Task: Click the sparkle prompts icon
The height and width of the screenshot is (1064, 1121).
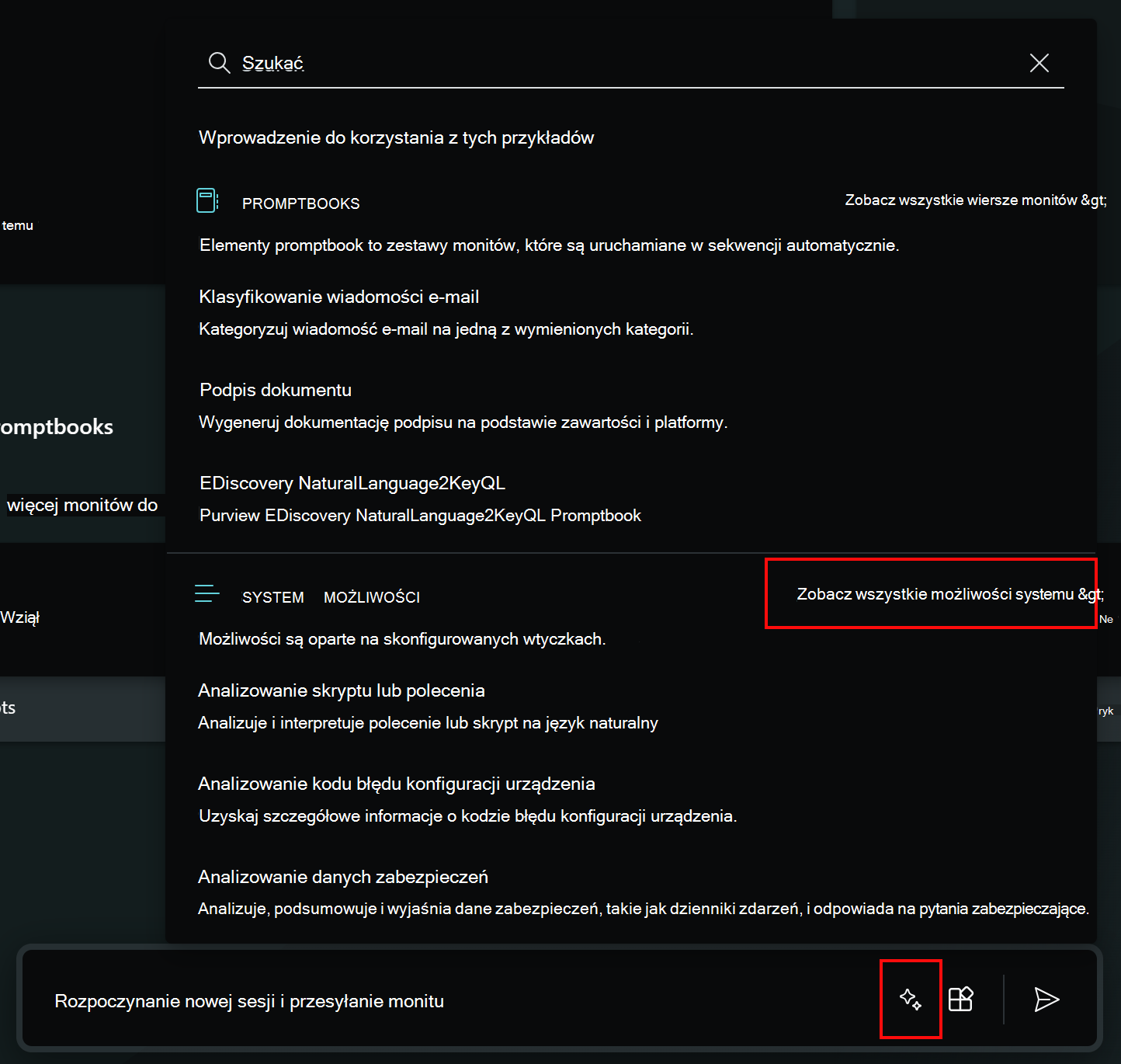Action: [911, 999]
